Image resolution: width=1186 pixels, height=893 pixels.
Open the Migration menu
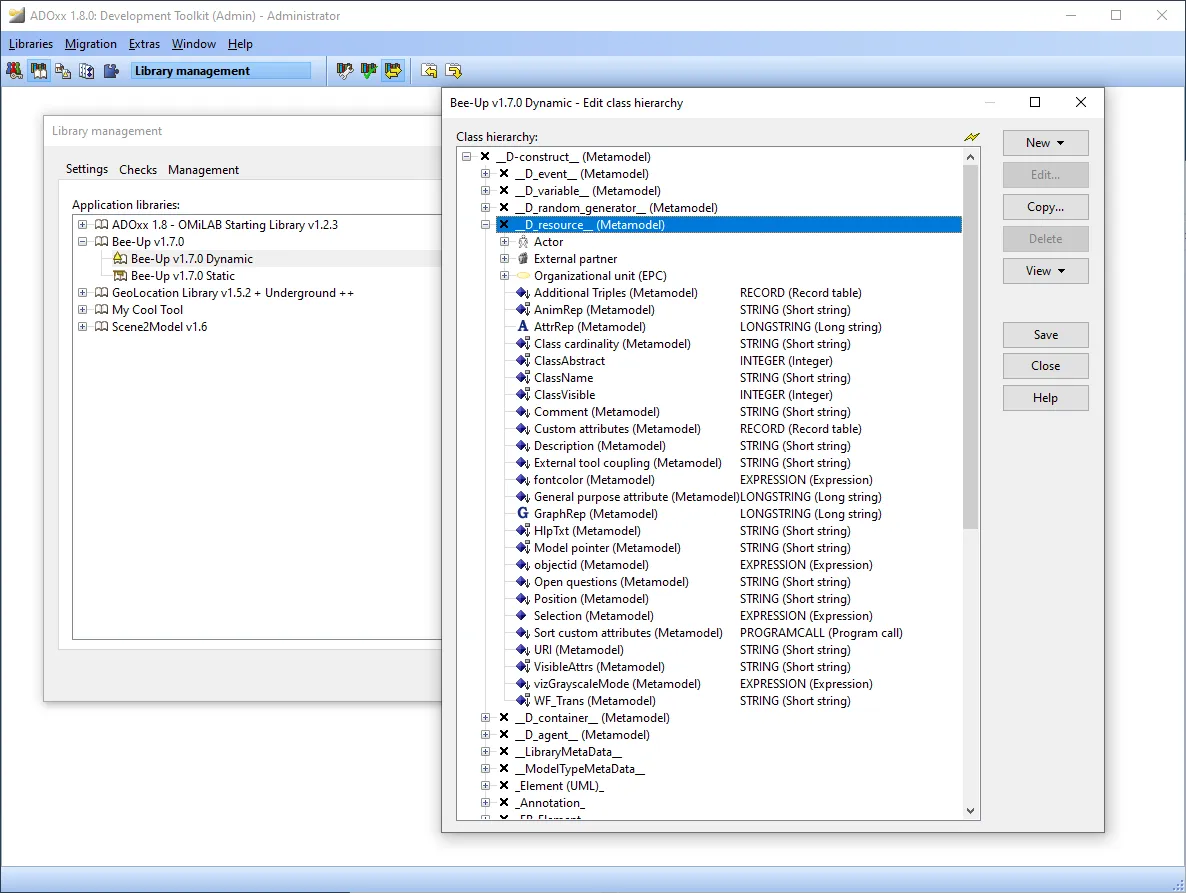tap(91, 44)
